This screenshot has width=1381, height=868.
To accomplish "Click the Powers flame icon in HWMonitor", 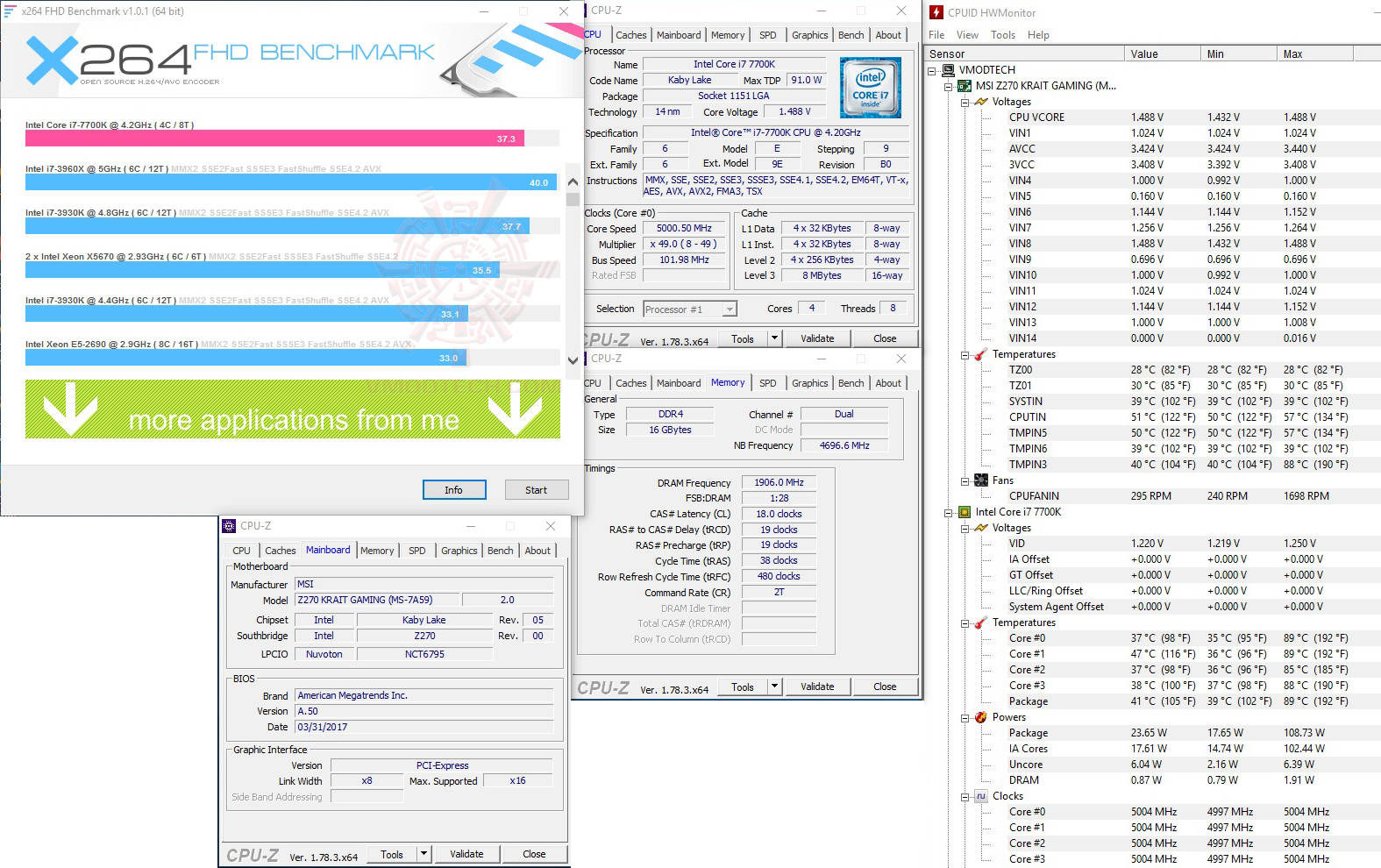I will click(981, 717).
